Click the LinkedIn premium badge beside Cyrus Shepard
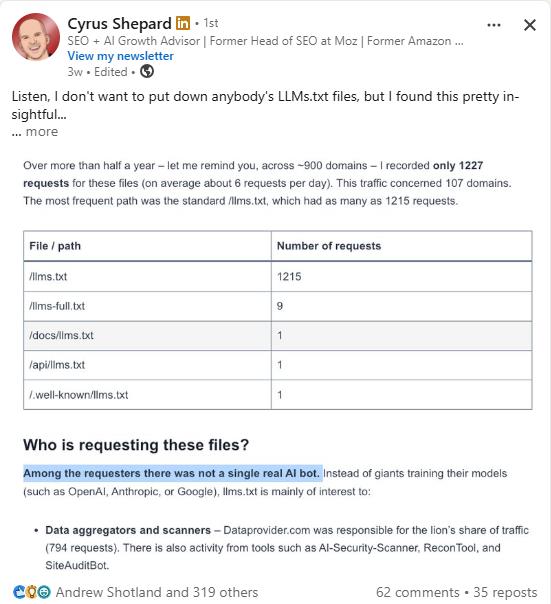This screenshot has height=604, width=551. (183, 23)
